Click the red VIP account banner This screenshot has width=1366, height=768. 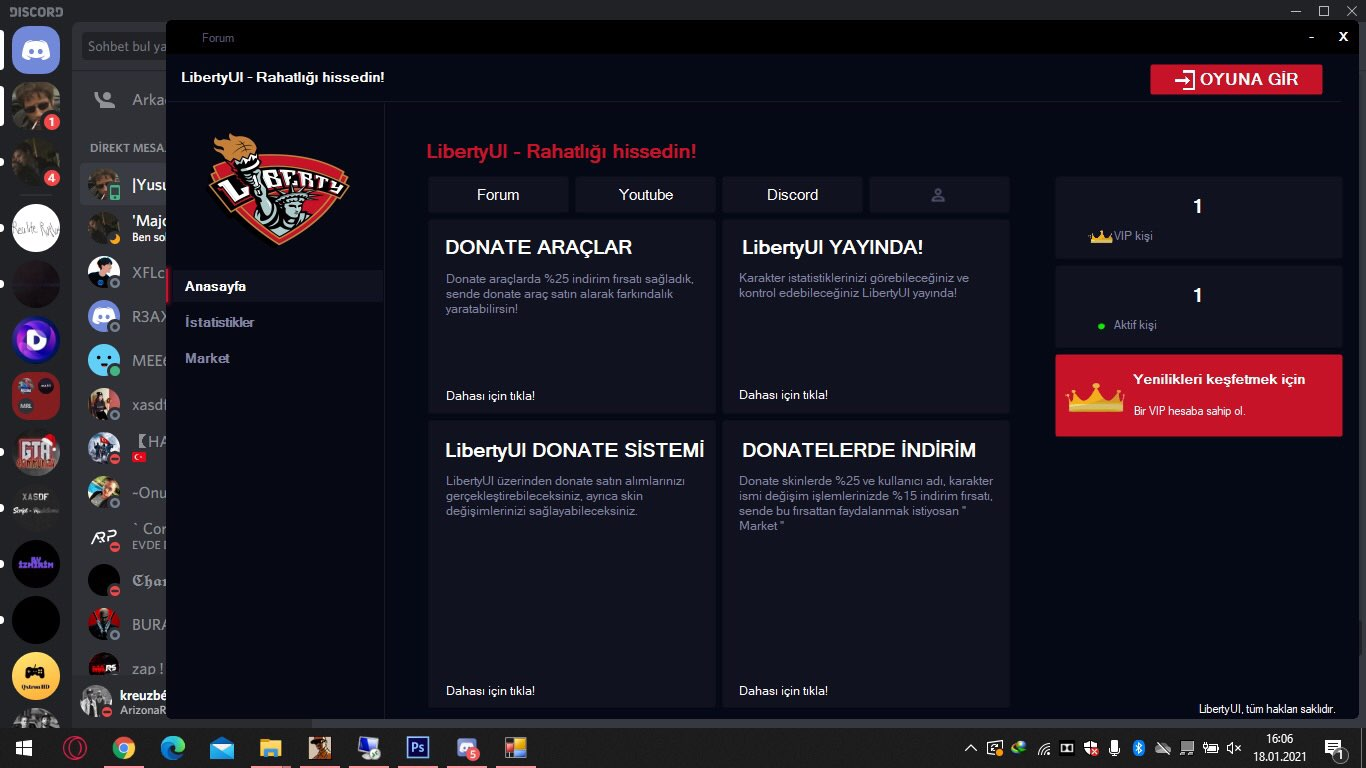click(x=1198, y=395)
